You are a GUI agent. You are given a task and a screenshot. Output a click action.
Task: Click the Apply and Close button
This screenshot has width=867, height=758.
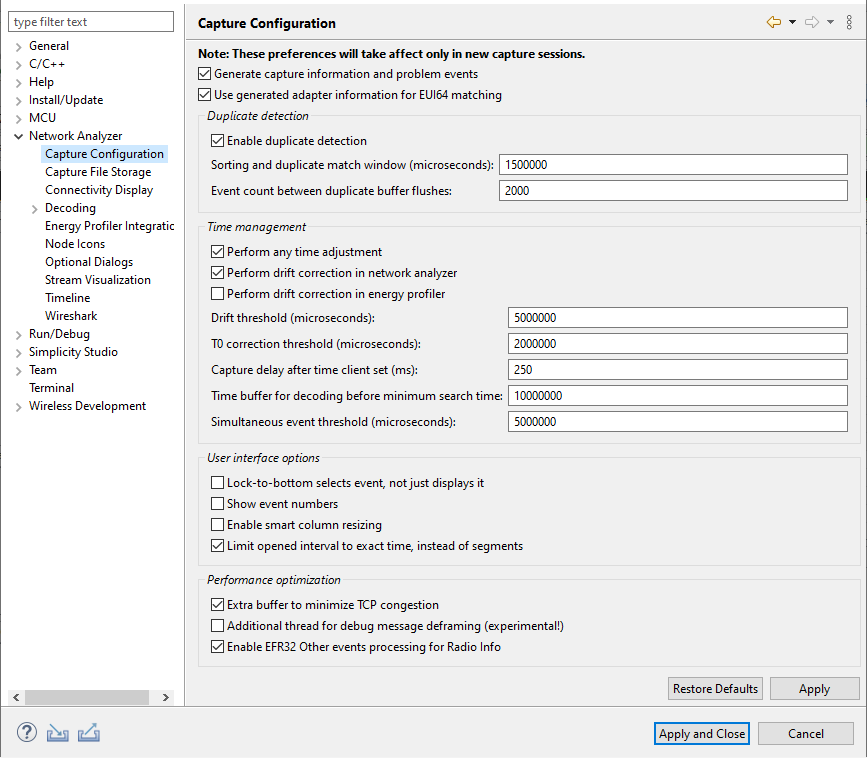click(x=701, y=733)
